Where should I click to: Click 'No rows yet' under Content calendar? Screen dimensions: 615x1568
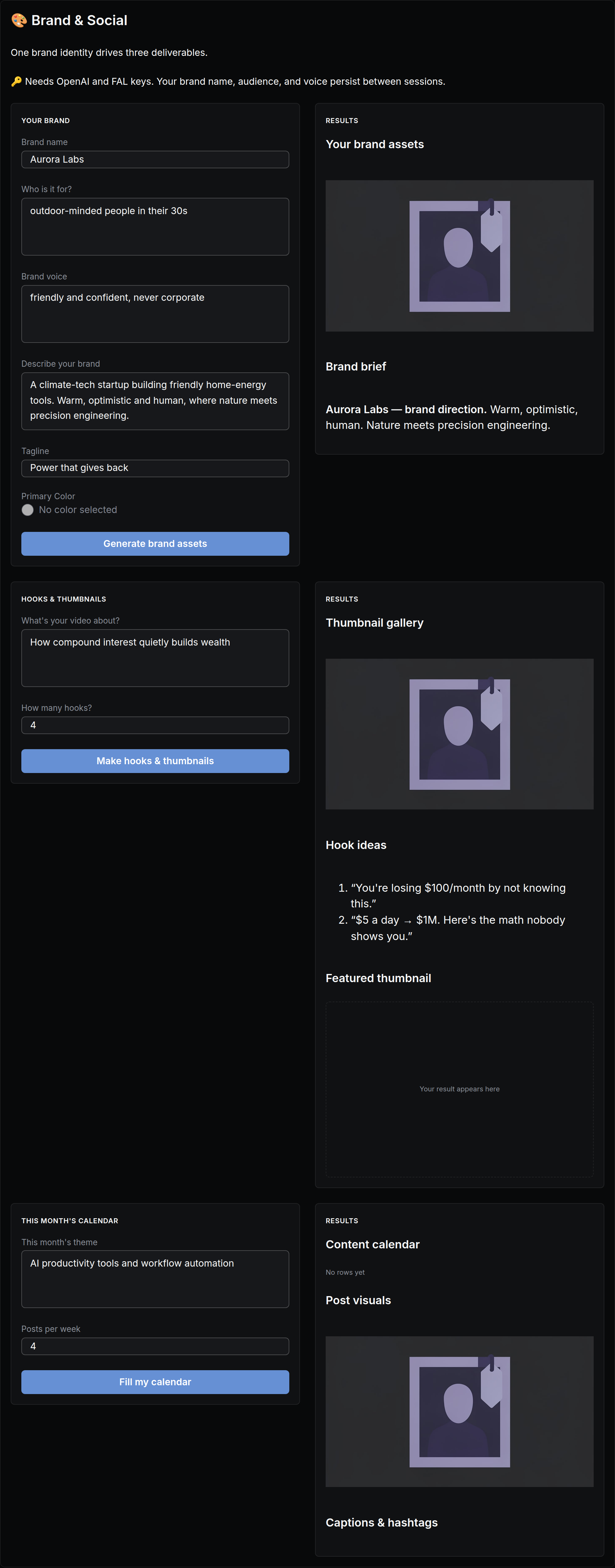(345, 1272)
